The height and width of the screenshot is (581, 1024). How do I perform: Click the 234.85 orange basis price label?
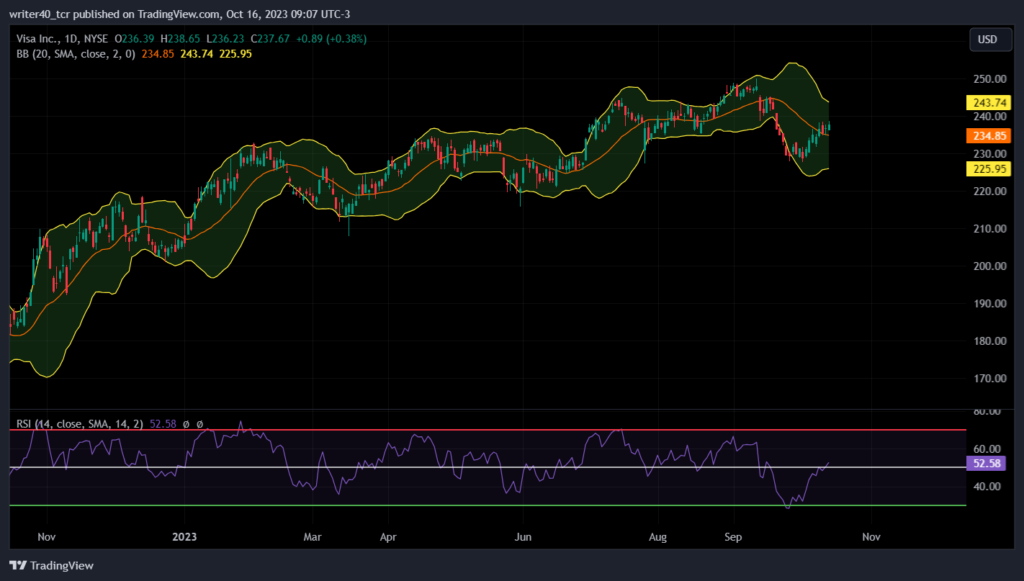pyautogui.click(x=989, y=136)
